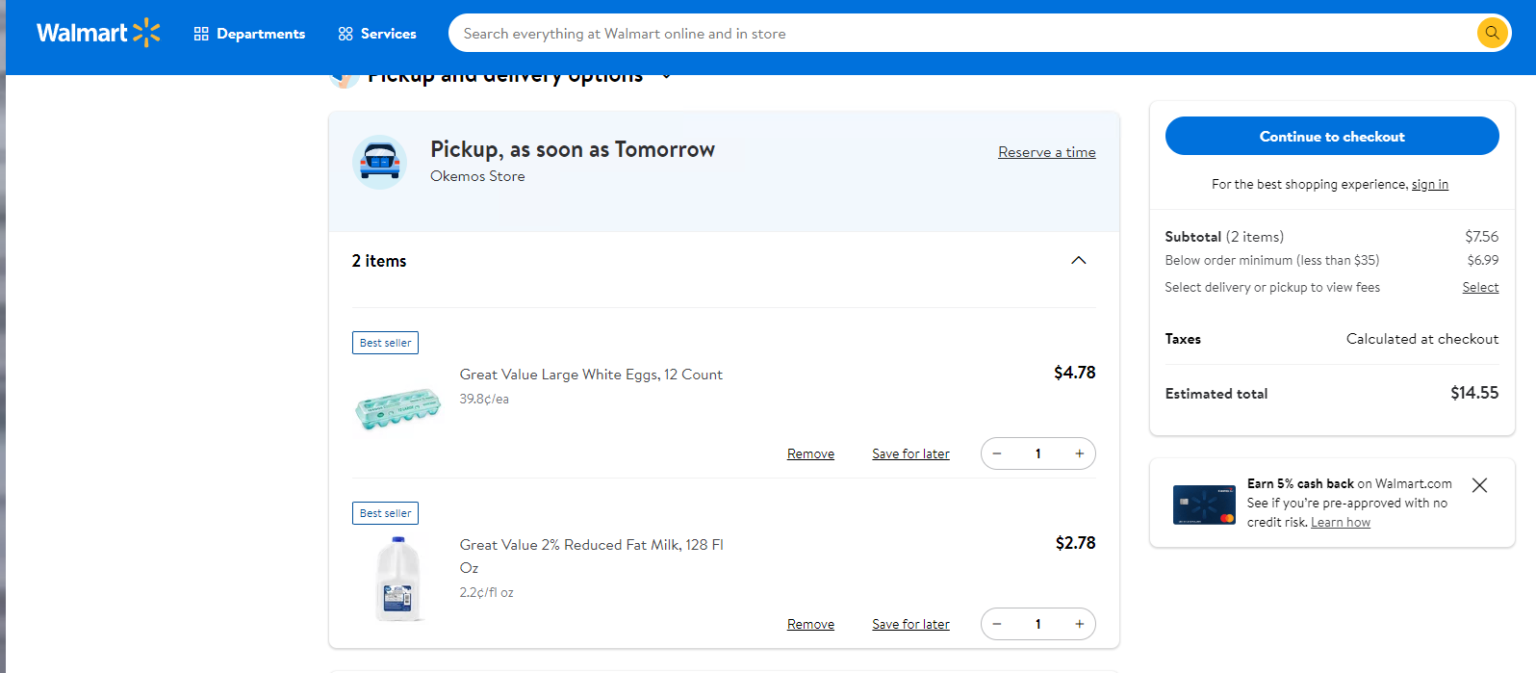Click the pickup car icon
Viewport: 1536px width, 673px height.
[379, 162]
